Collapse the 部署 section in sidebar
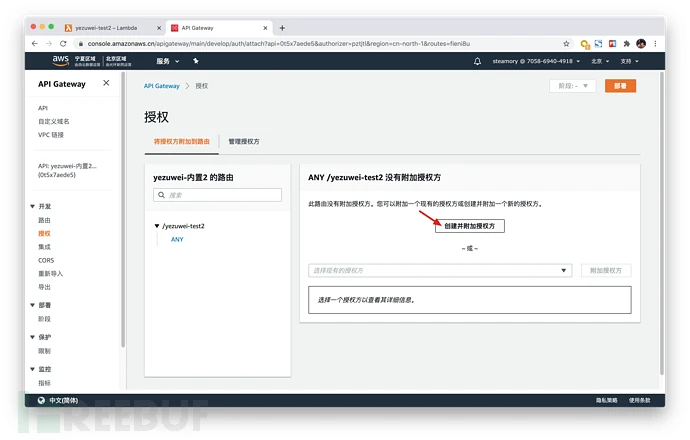This screenshot has width=690, height=440. tap(33, 305)
